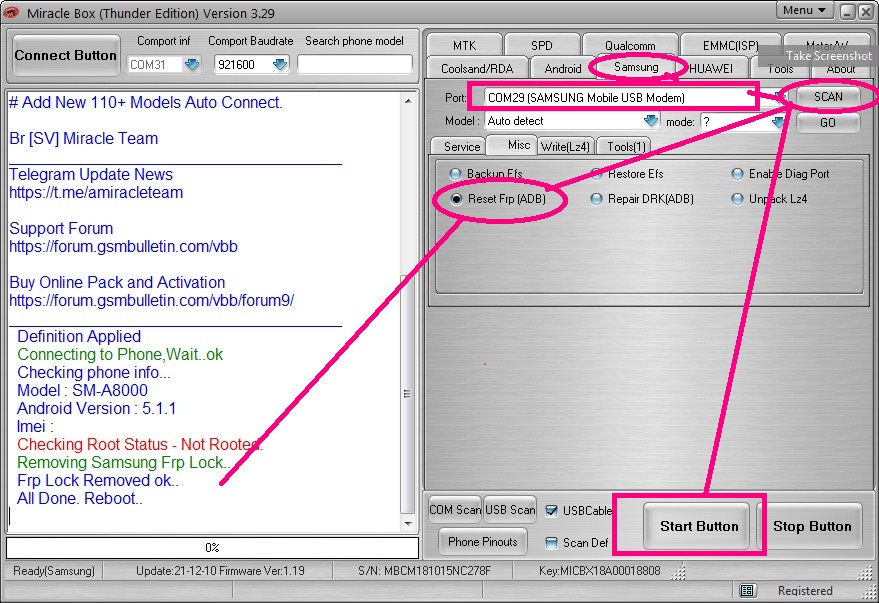879x603 pixels.
Task: Switch to the HUAWEI tab
Action: point(711,68)
